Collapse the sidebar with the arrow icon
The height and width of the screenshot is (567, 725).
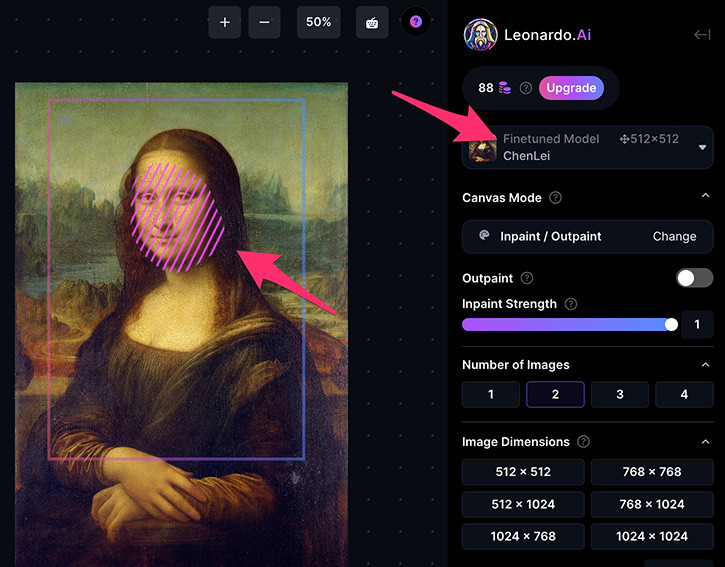click(x=702, y=35)
